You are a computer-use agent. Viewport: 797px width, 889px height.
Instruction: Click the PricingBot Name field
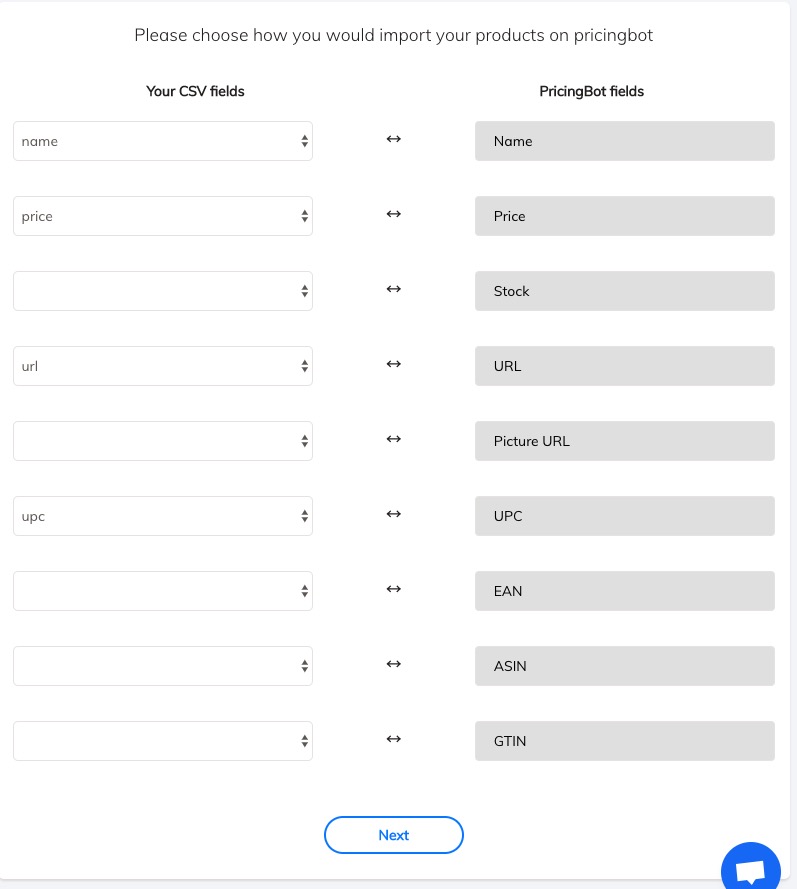624,141
